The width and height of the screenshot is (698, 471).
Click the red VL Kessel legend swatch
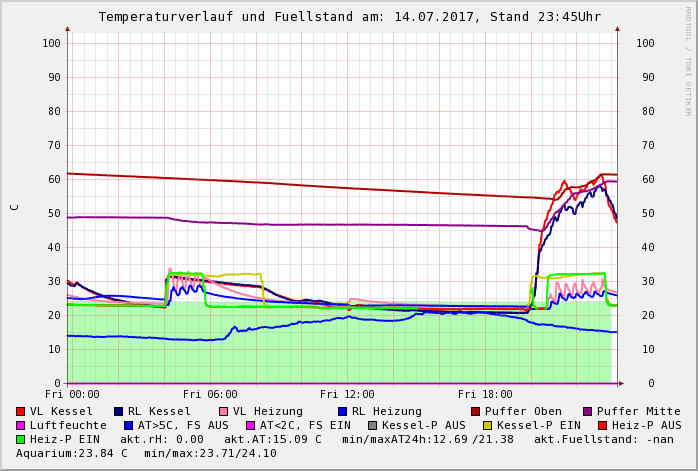[21, 412]
